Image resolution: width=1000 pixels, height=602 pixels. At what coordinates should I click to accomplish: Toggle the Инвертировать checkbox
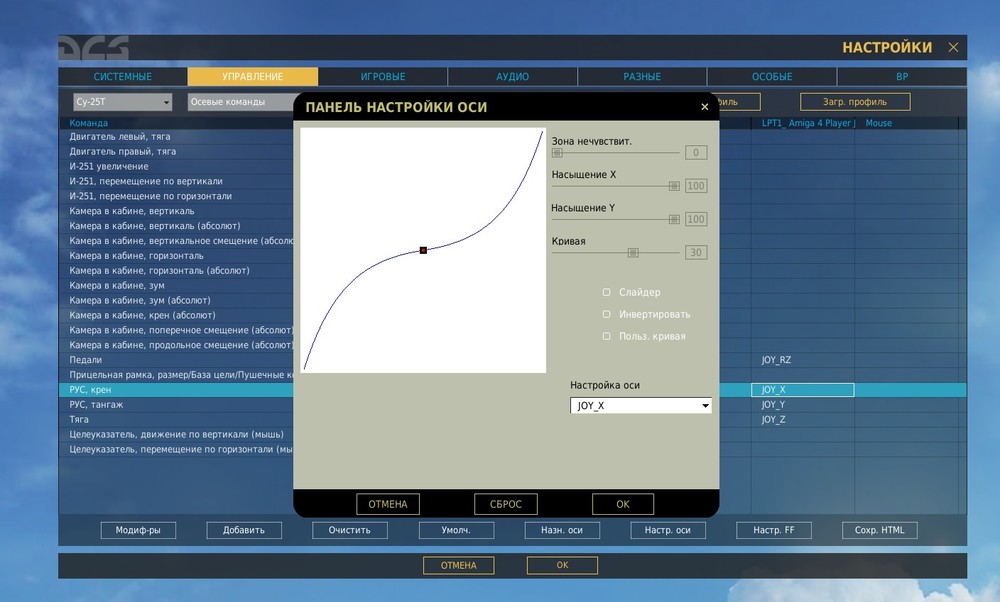pos(606,314)
